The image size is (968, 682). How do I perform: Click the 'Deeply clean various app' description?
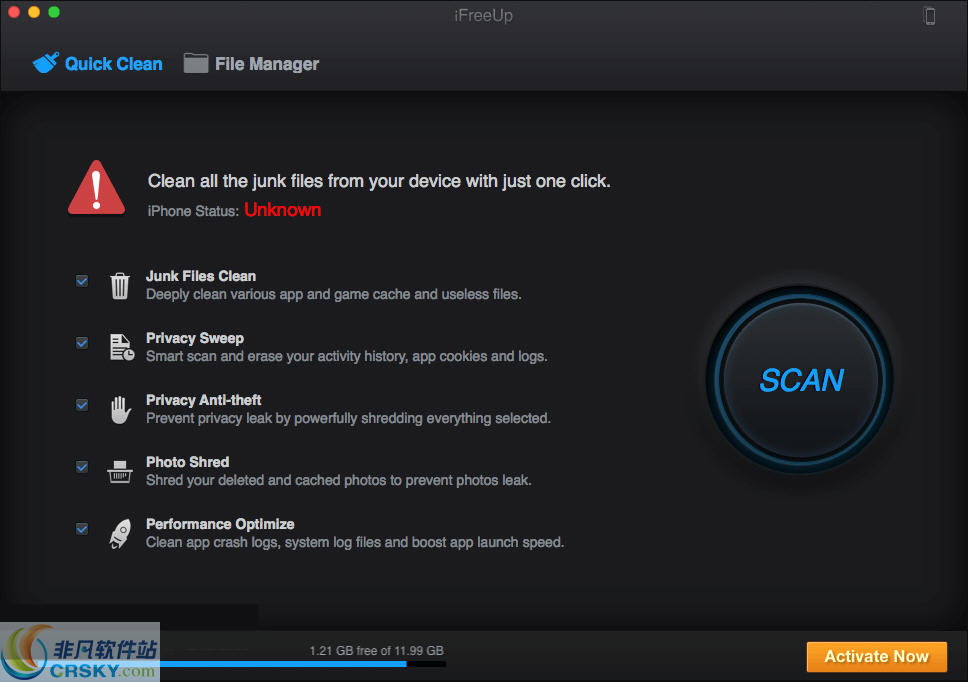[x=333, y=294]
